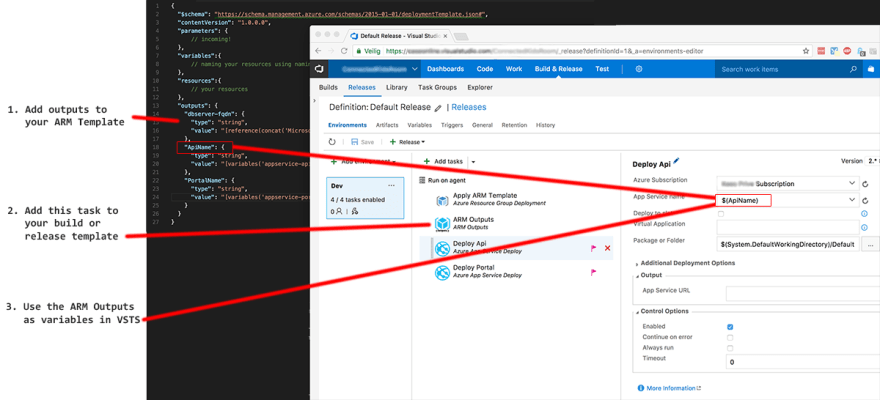Open the Azure Subscription combo box
This screenshot has width=880, height=400.
coord(787,183)
